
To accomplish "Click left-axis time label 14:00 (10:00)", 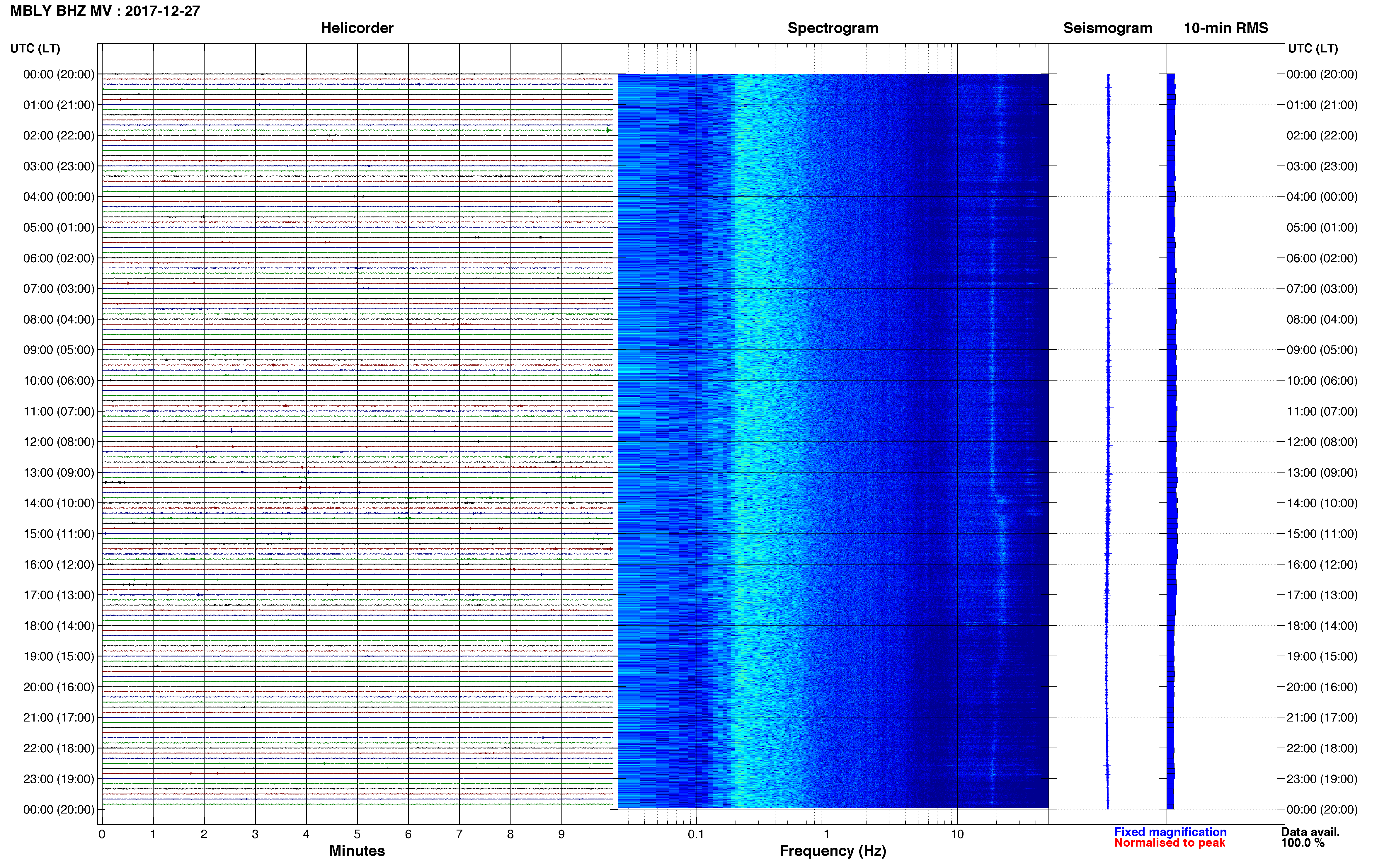I will pos(59,504).
